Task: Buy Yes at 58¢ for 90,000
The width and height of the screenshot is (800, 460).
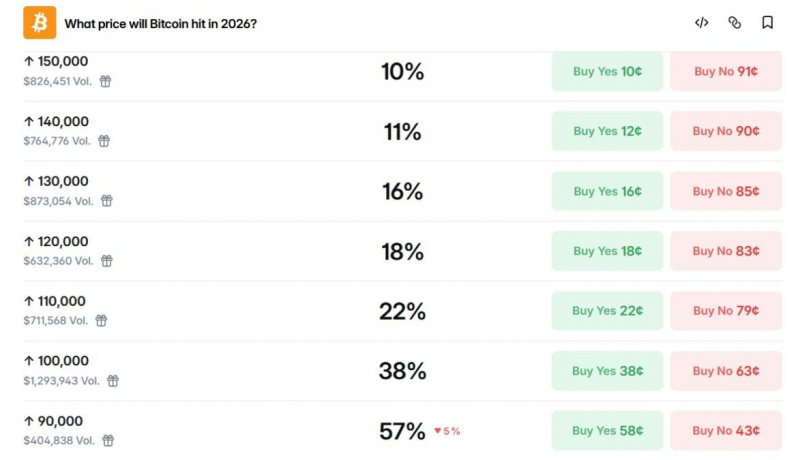Action: (607, 430)
